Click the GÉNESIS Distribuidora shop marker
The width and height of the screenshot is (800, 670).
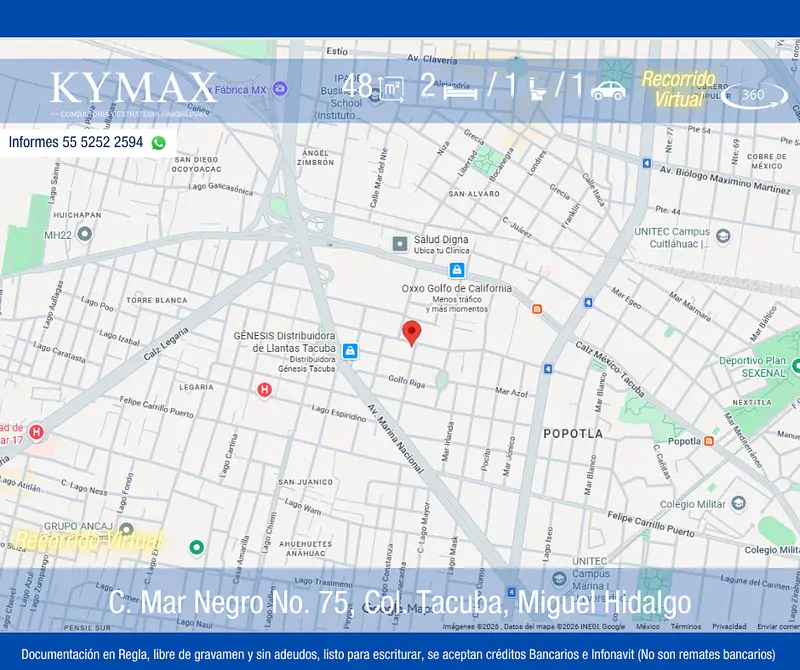tap(349, 351)
